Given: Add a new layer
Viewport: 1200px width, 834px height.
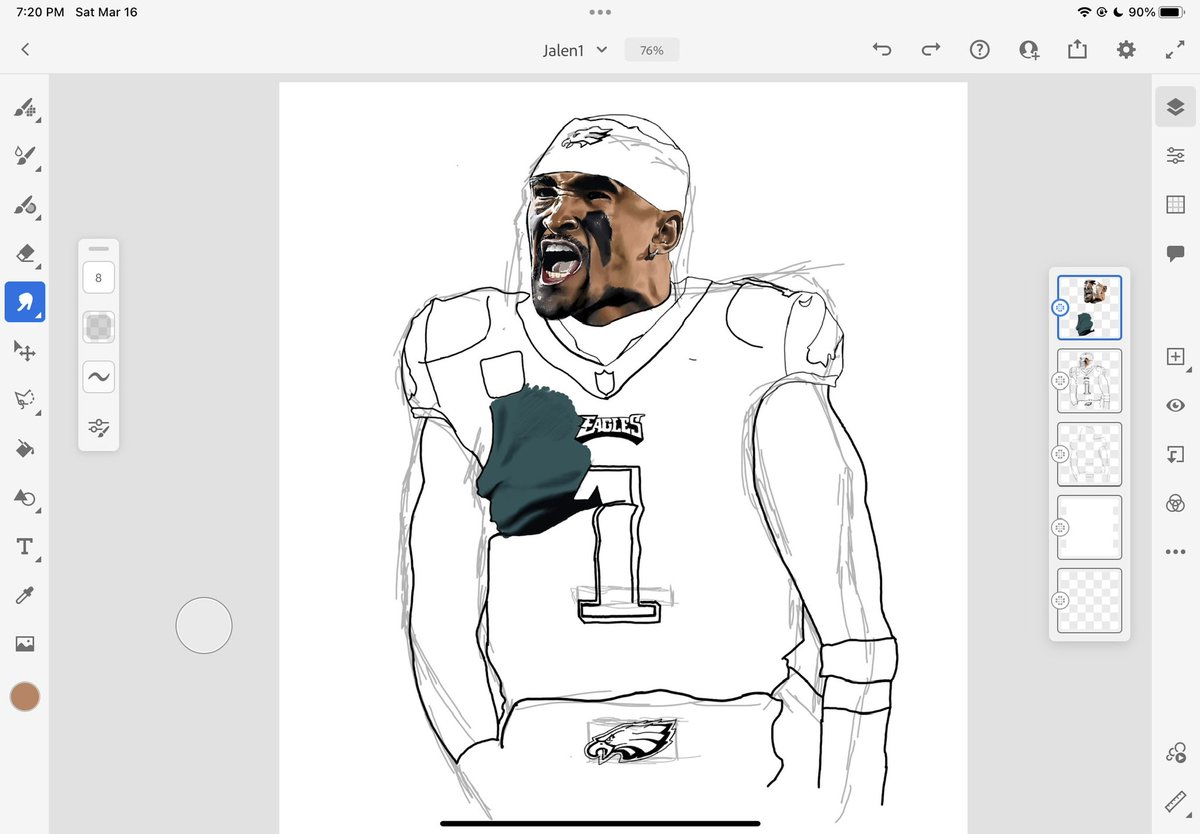Looking at the screenshot, I should [x=1175, y=356].
